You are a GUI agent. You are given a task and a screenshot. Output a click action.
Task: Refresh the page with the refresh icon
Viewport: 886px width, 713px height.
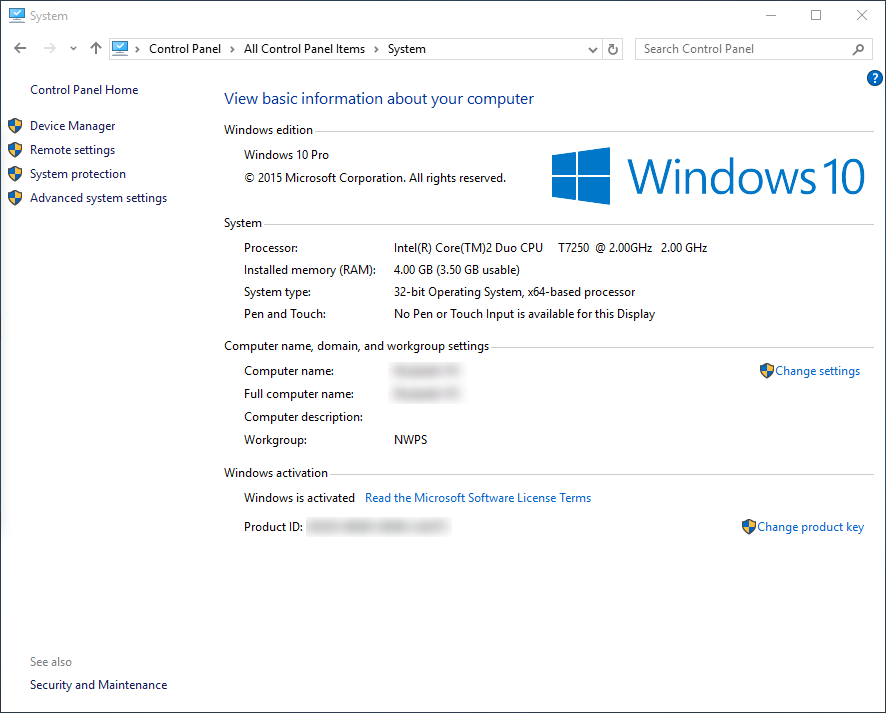(x=611, y=48)
